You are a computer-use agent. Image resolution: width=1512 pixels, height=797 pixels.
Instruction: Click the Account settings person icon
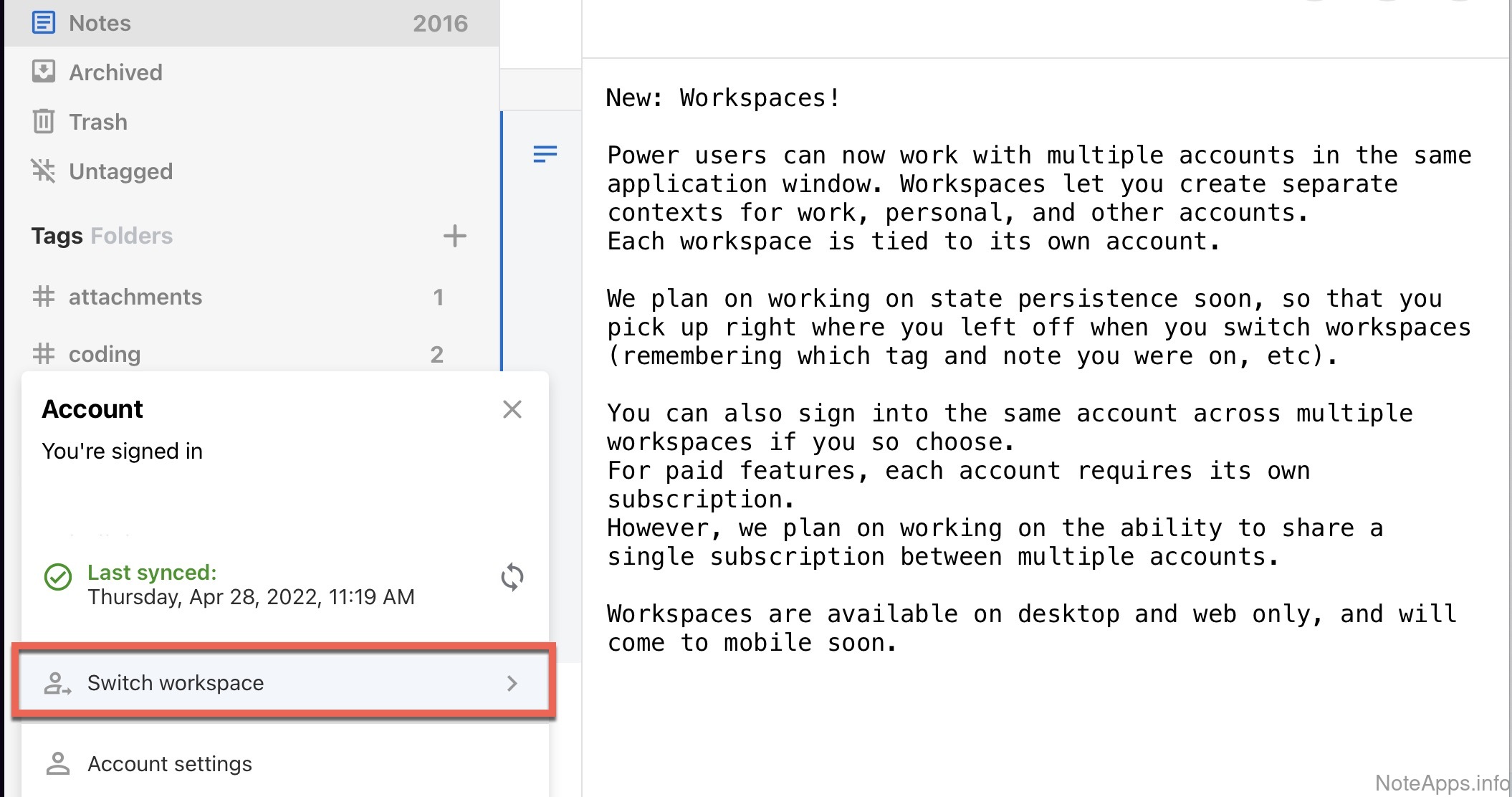58,764
